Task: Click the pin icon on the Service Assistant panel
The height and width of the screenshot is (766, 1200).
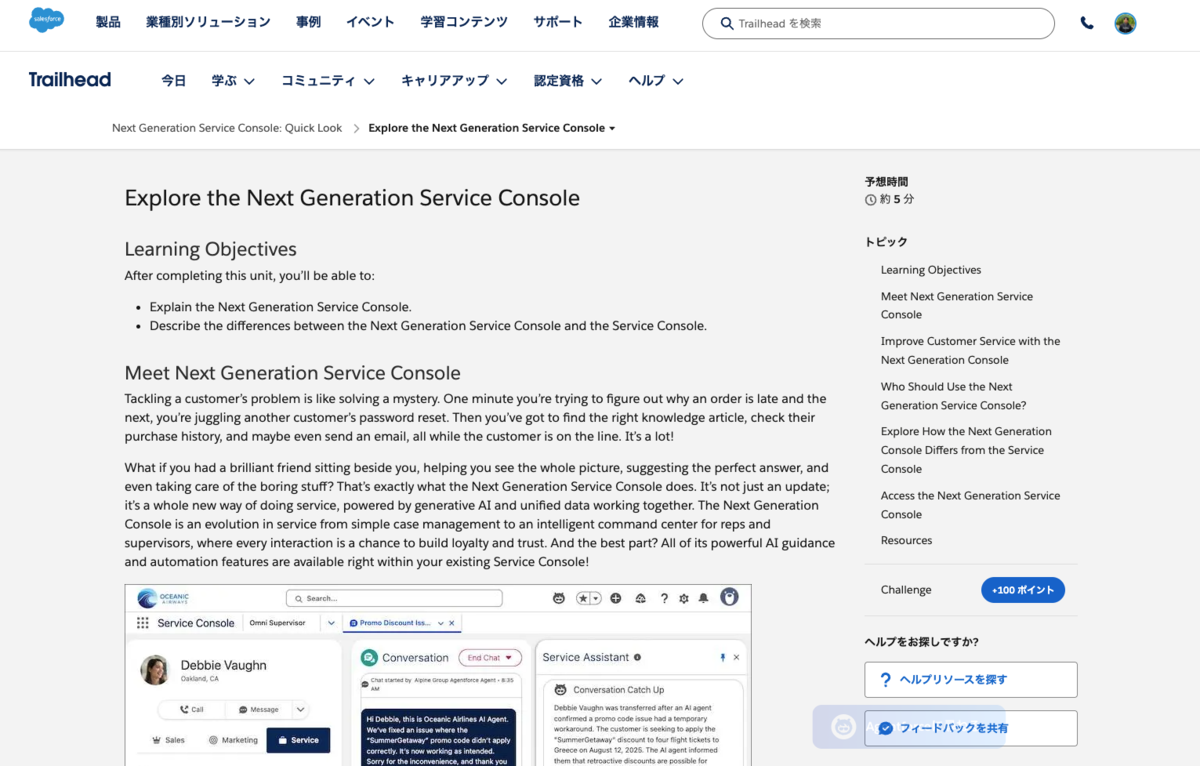Action: (x=722, y=657)
